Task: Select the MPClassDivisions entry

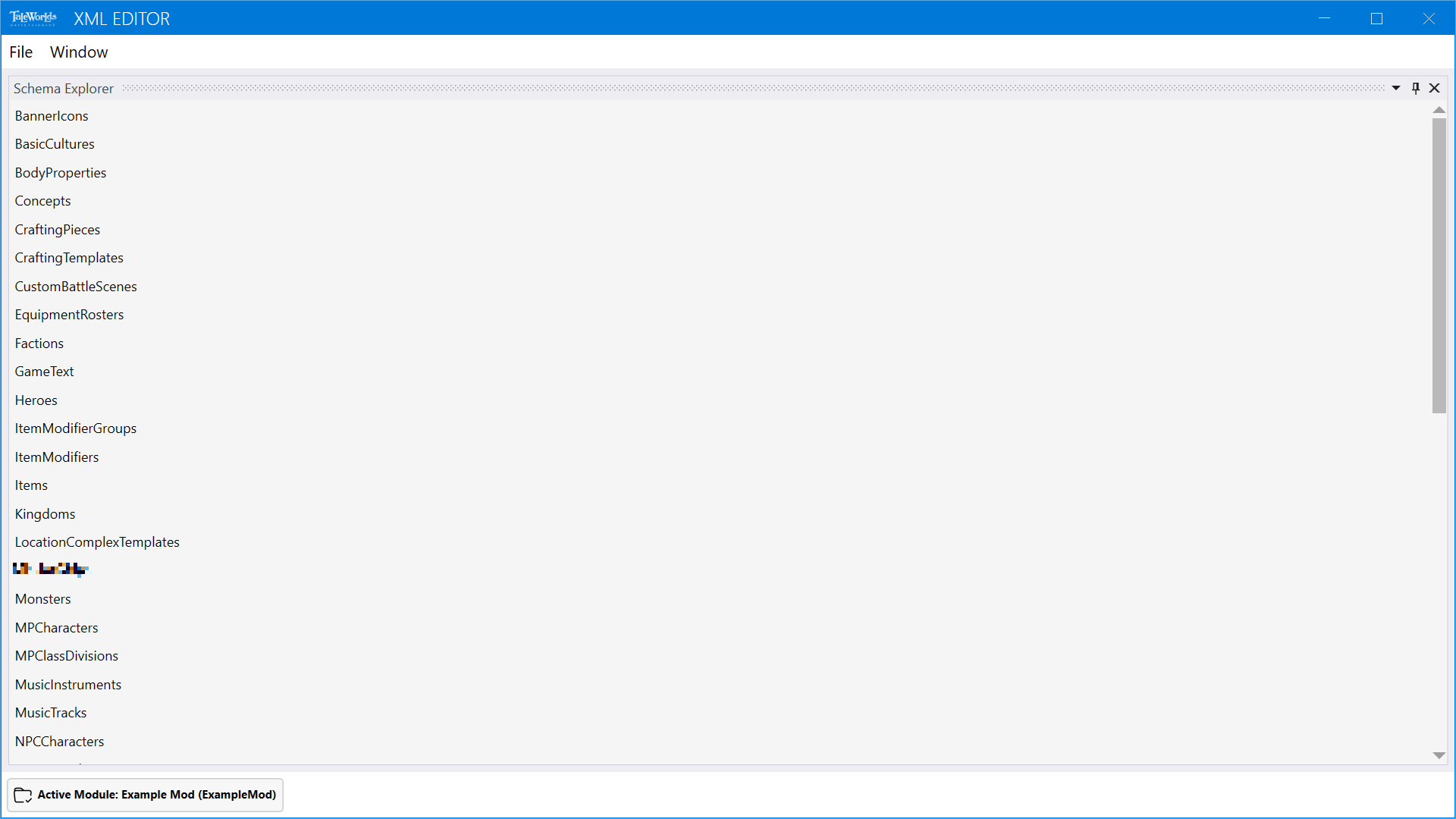Action: (67, 656)
